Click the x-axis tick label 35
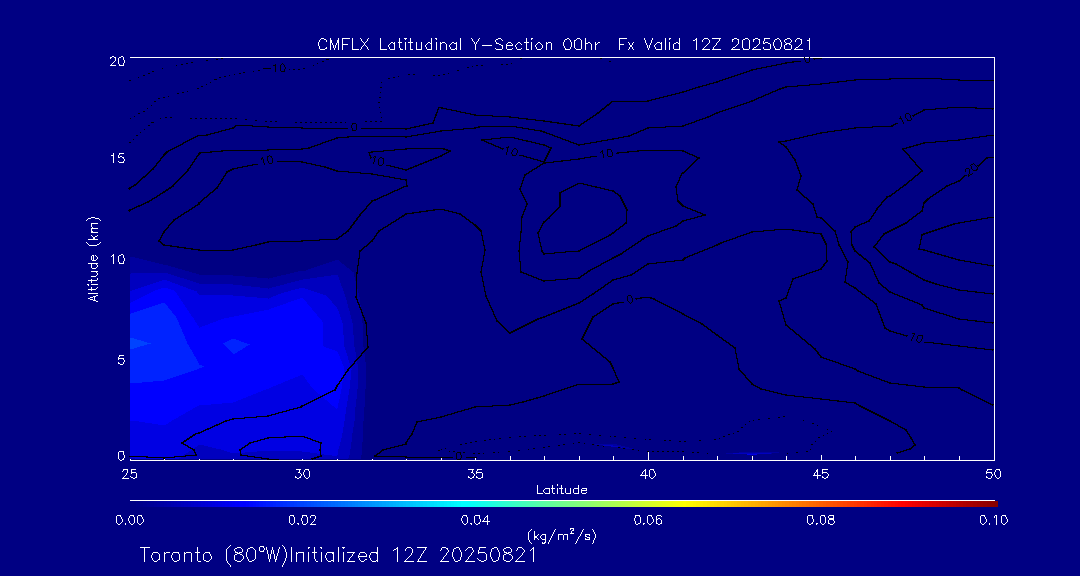The image size is (1080, 576). point(475,474)
